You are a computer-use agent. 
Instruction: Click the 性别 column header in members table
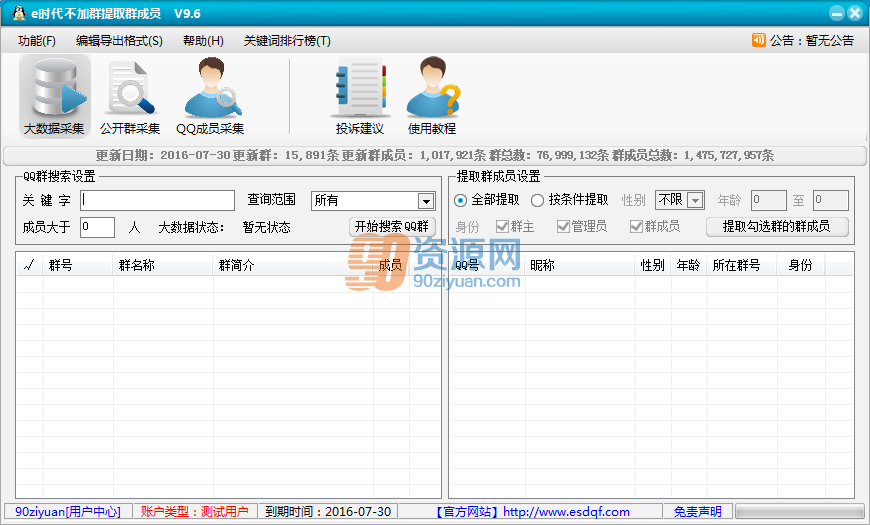[x=653, y=265]
